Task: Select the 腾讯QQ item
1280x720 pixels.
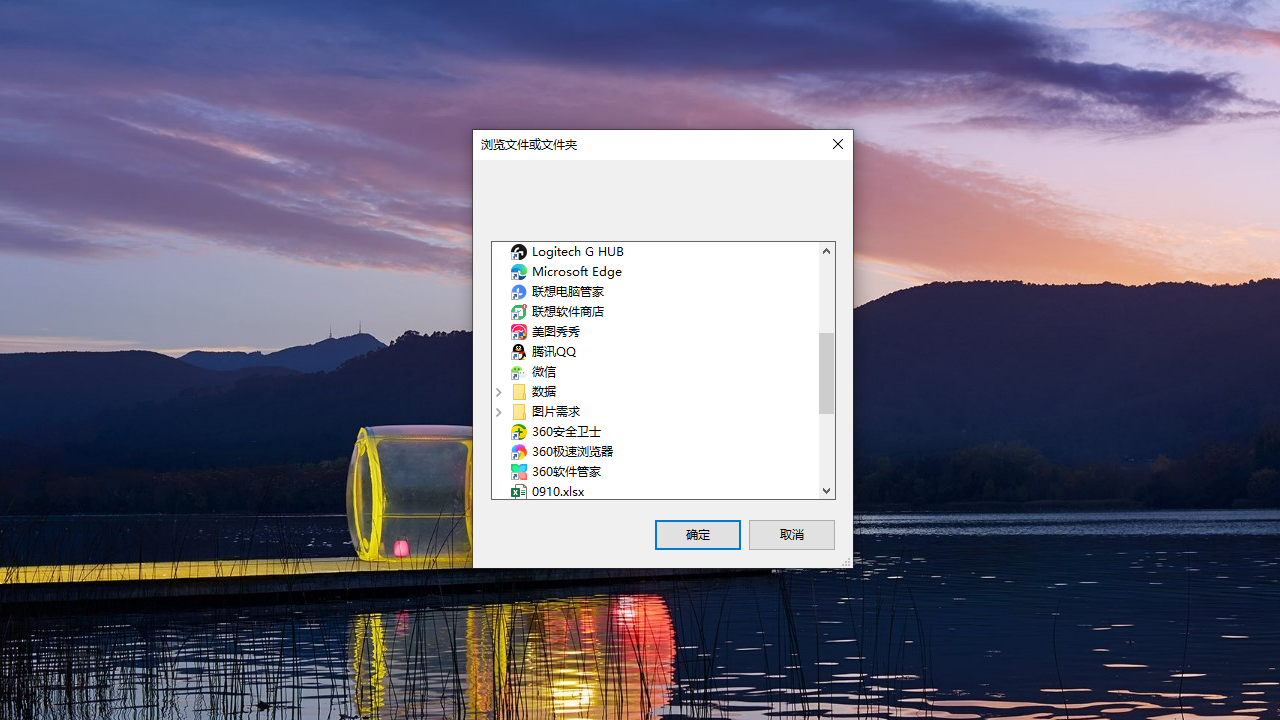Action: [x=553, y=351]
